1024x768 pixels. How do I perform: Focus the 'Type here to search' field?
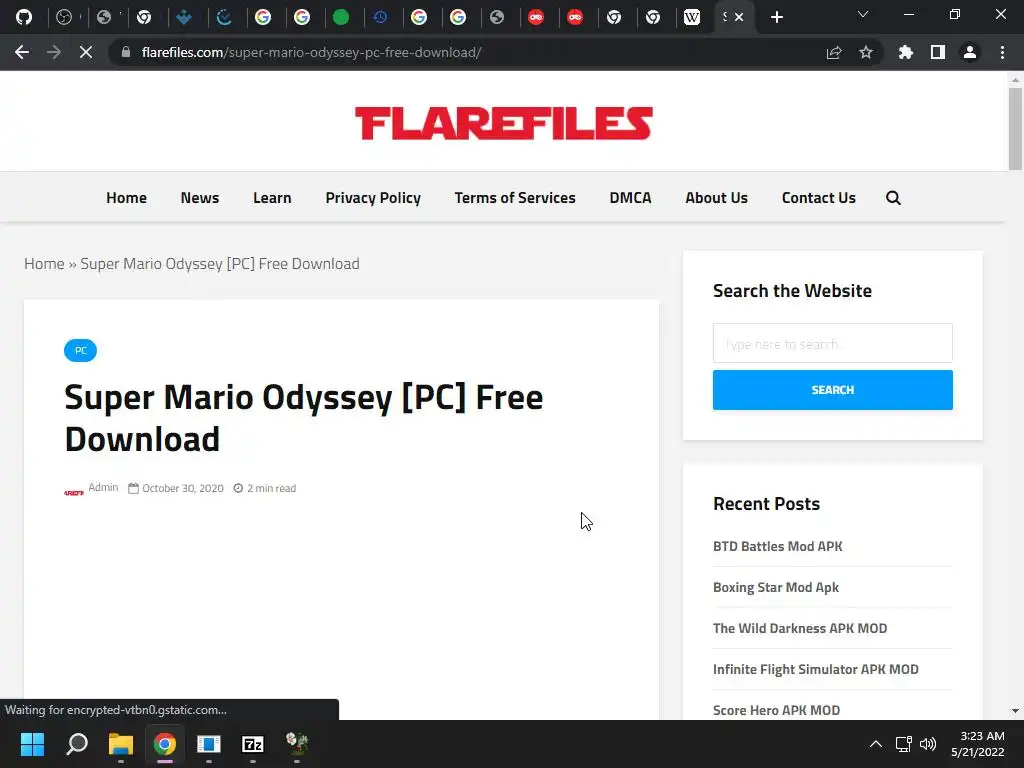833,344
